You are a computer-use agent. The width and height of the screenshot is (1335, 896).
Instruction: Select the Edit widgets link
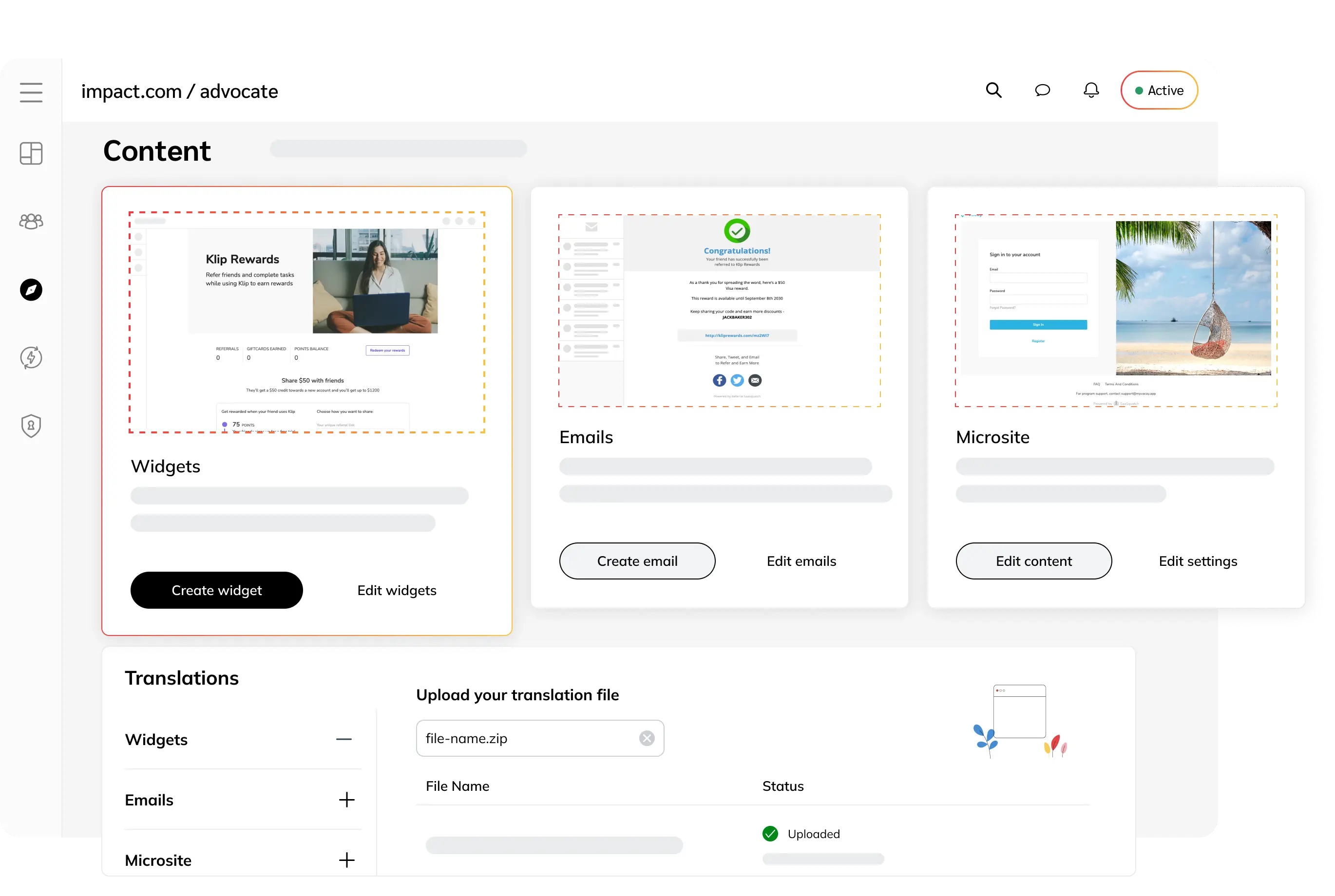click(397, 589)
